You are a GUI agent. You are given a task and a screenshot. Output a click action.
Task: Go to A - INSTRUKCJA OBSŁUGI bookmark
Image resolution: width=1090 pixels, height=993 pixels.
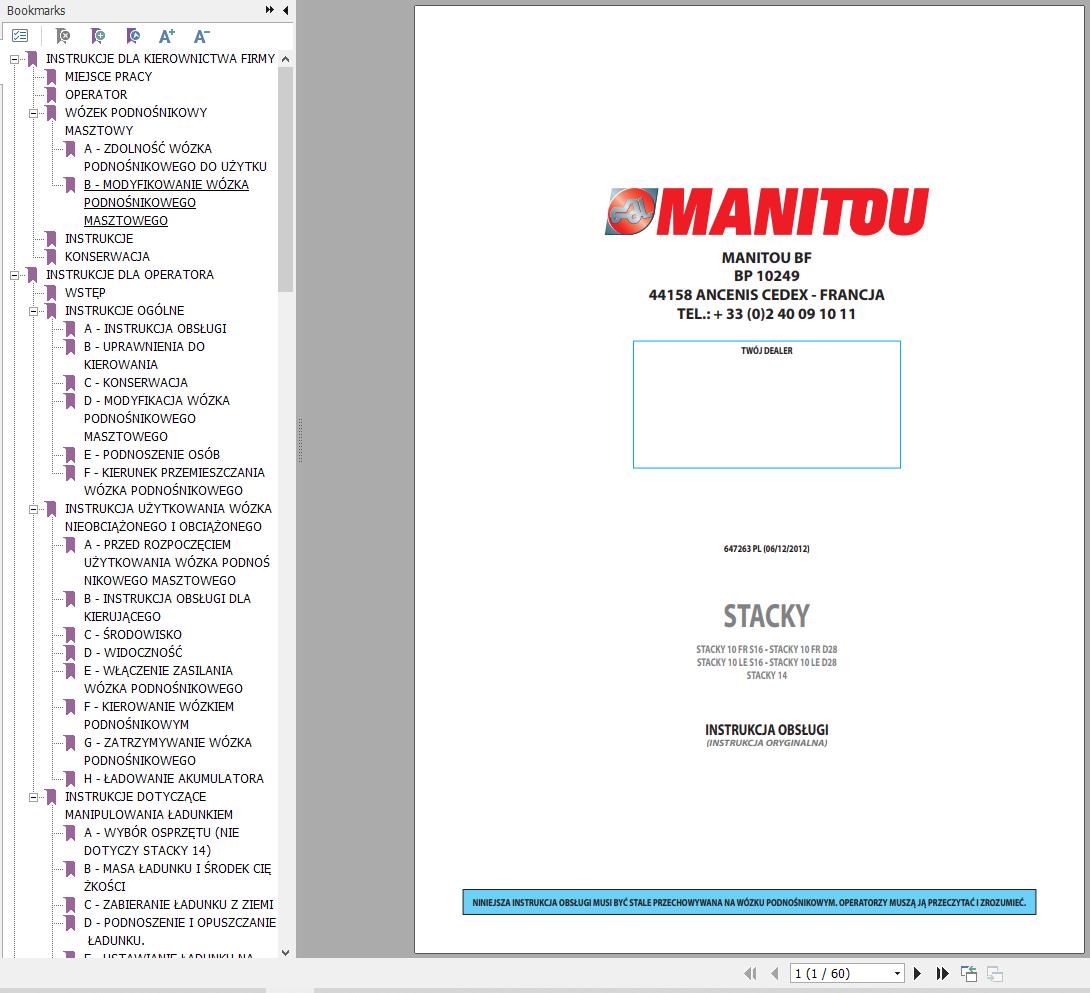[x=155, y=328]
